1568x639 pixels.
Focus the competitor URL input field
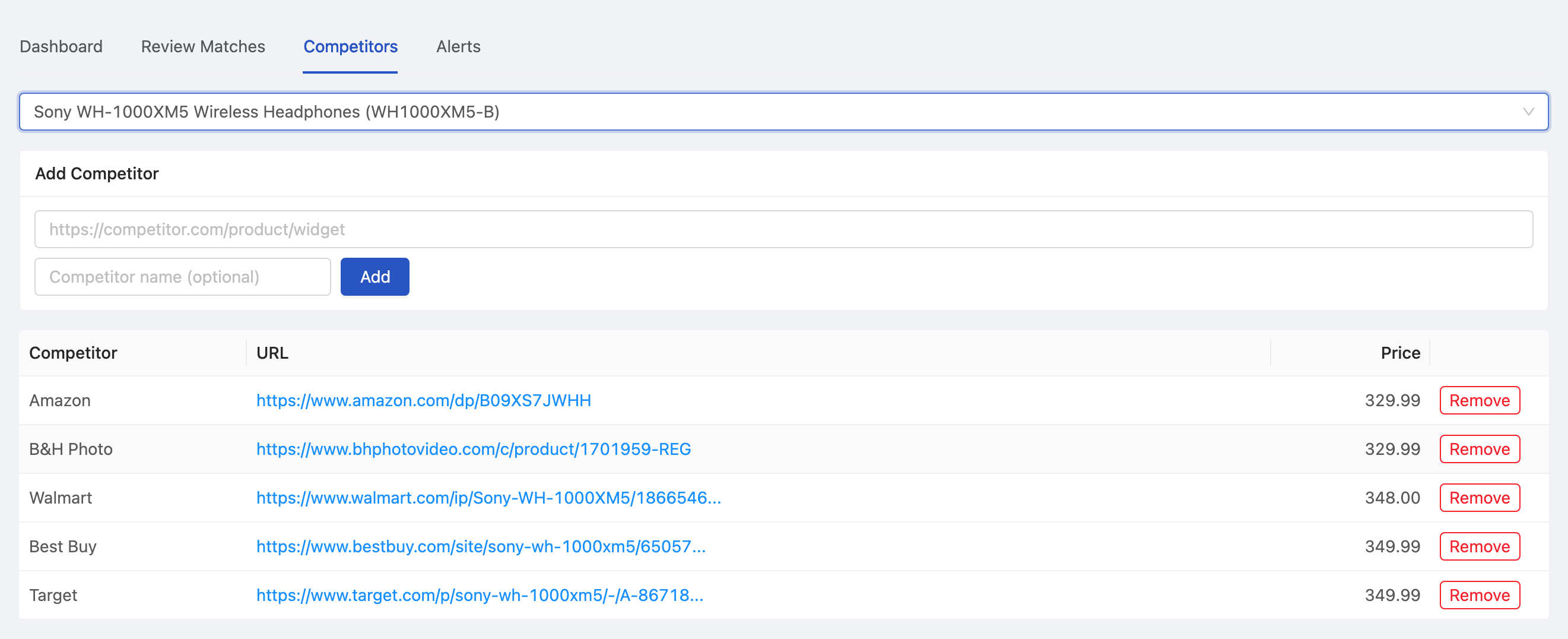[783, 229]
